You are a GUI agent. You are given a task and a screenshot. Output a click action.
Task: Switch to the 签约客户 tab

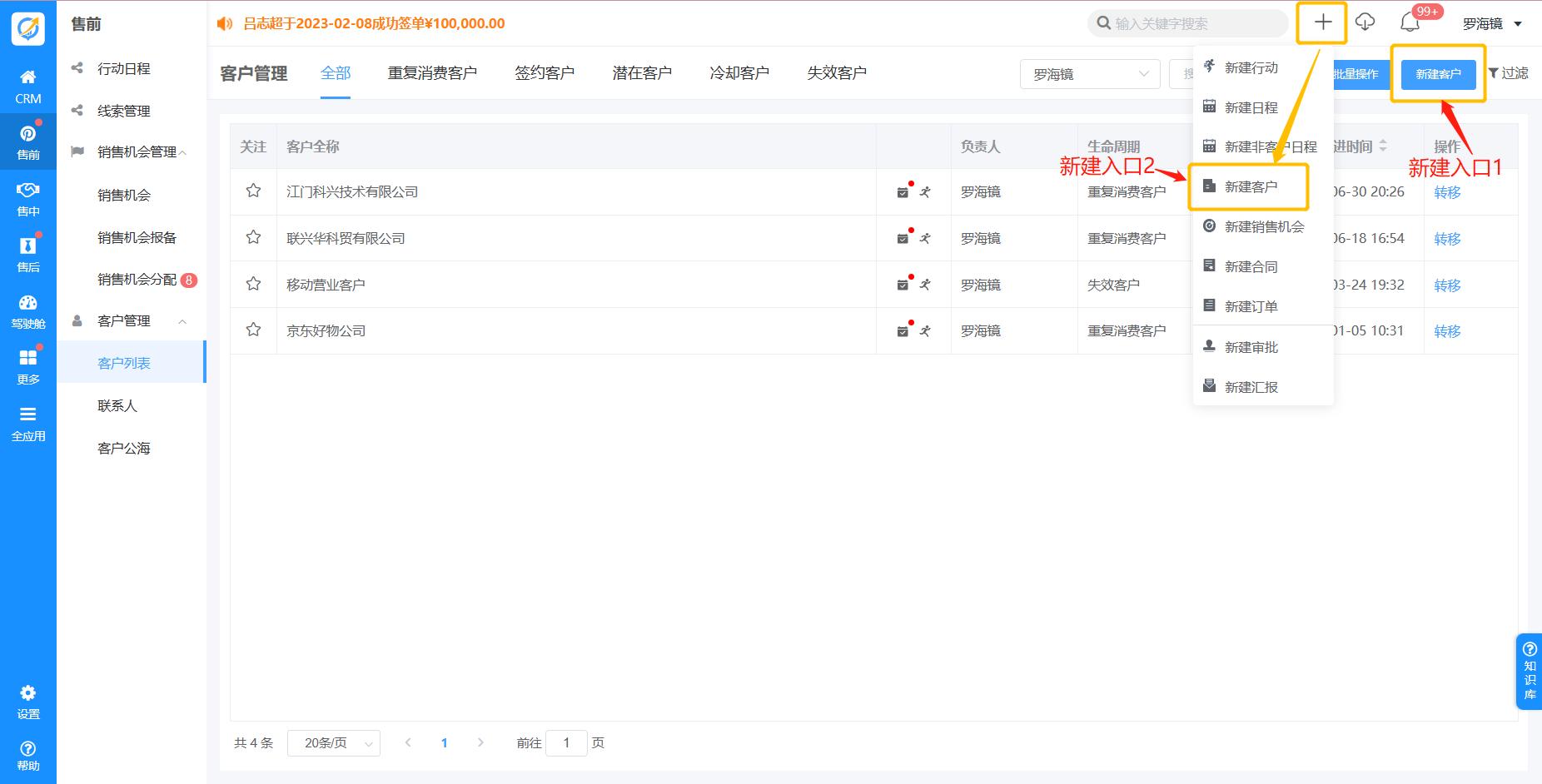coord(545,73)
